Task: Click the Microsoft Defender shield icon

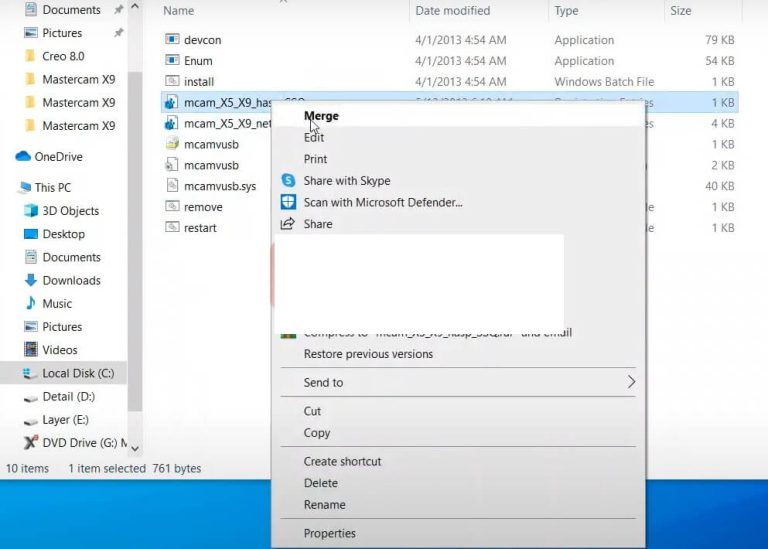Action: (x=288, y=202)
